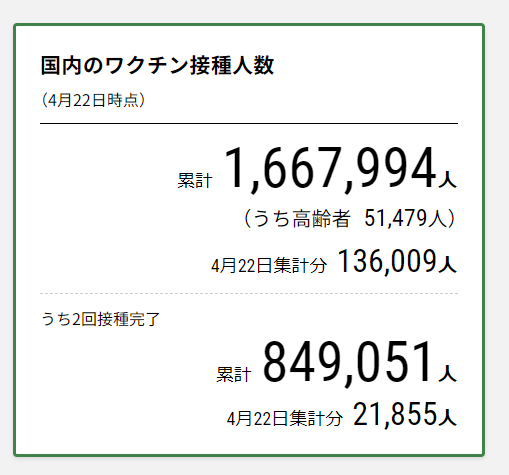Image resolution: width=509 pixels, height=475 pixels.
Task: Click the うち2回接種完了 subheading
Action: point(100,319)
